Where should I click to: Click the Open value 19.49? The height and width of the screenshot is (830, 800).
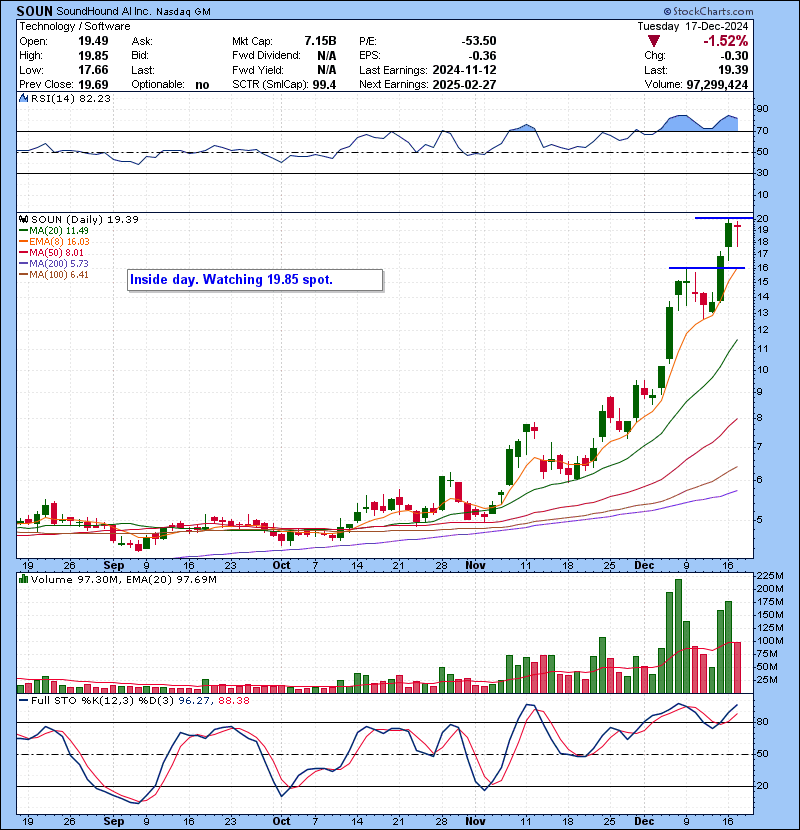pyautogui.click(x=93, y=41)
